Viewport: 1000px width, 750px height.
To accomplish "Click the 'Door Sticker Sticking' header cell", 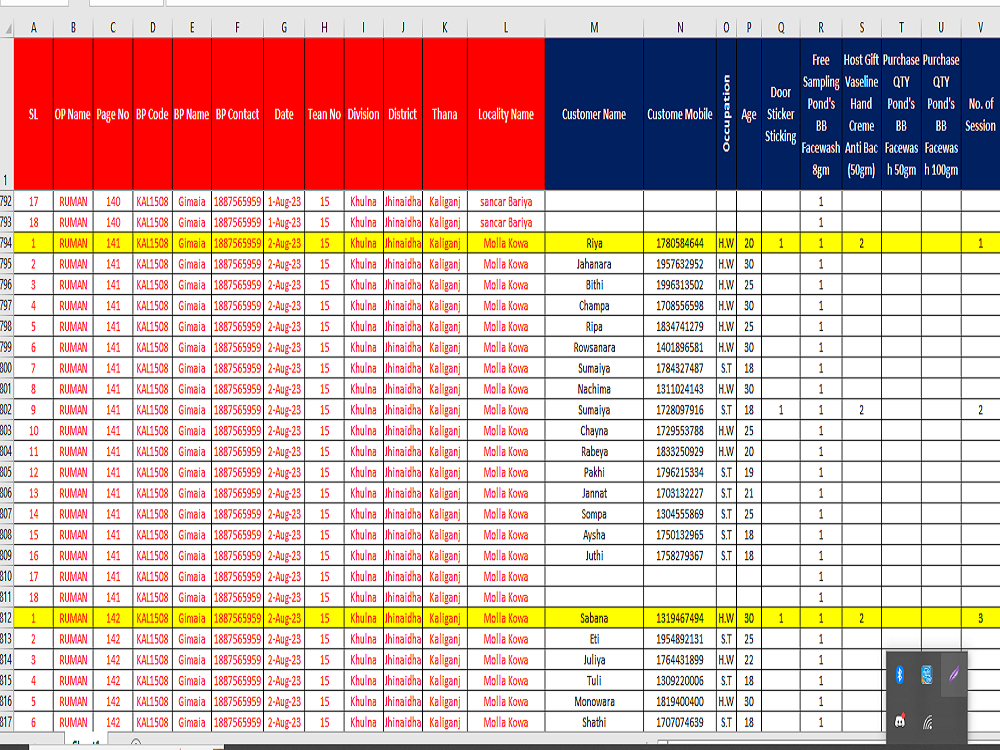I will [x=781, y=114].
